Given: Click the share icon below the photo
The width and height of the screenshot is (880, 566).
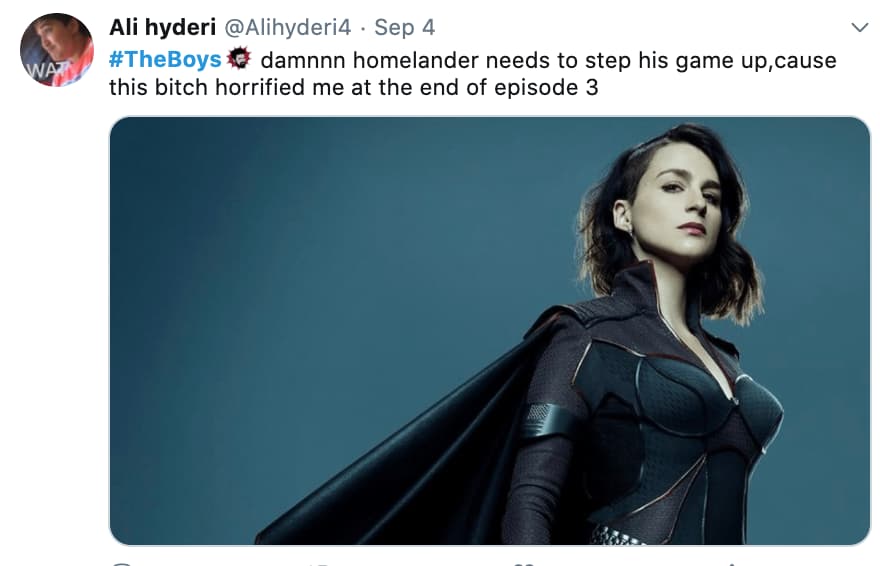Looking at the screenshot, I should [x=730, y=563].
